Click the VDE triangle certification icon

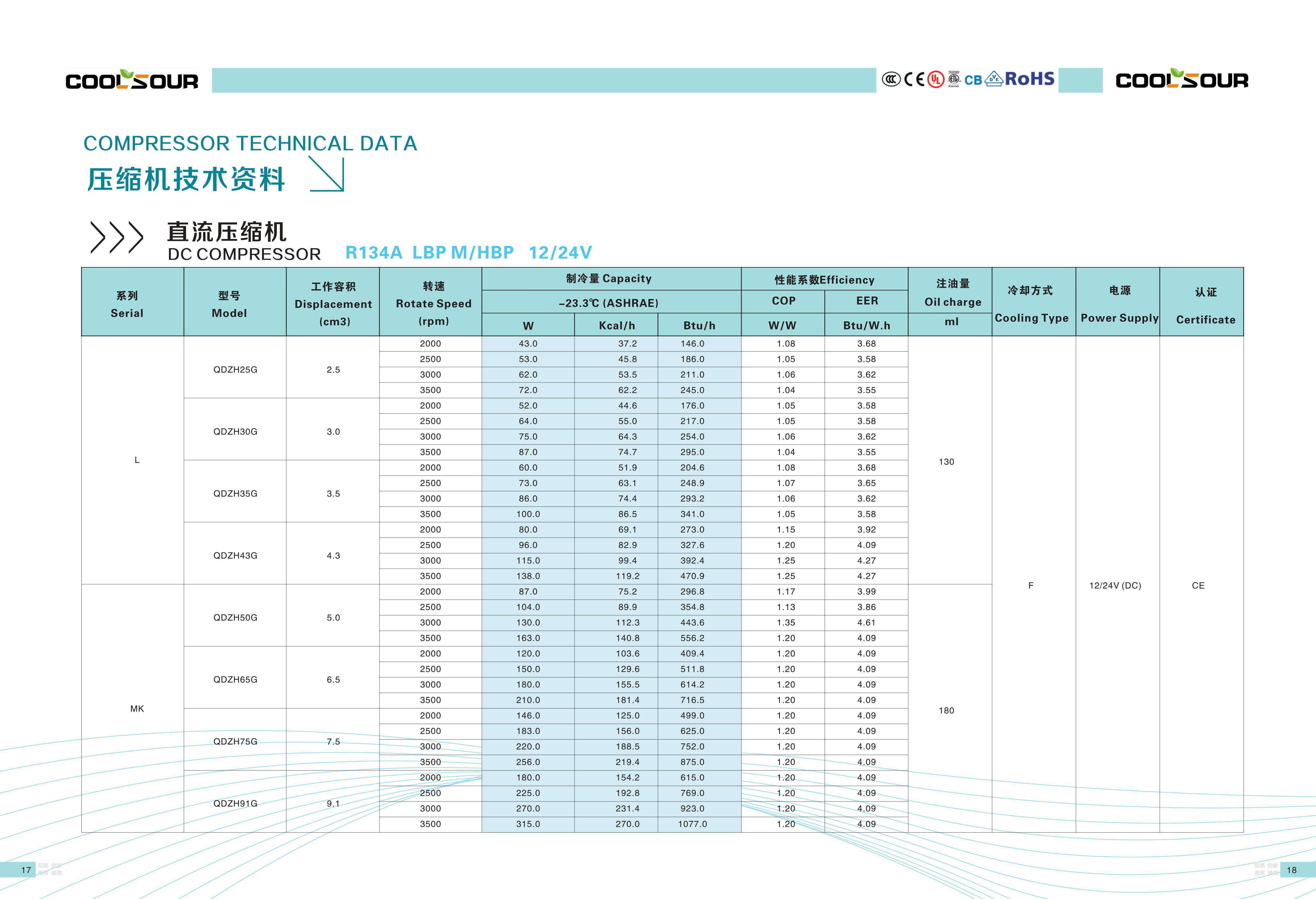994,79
